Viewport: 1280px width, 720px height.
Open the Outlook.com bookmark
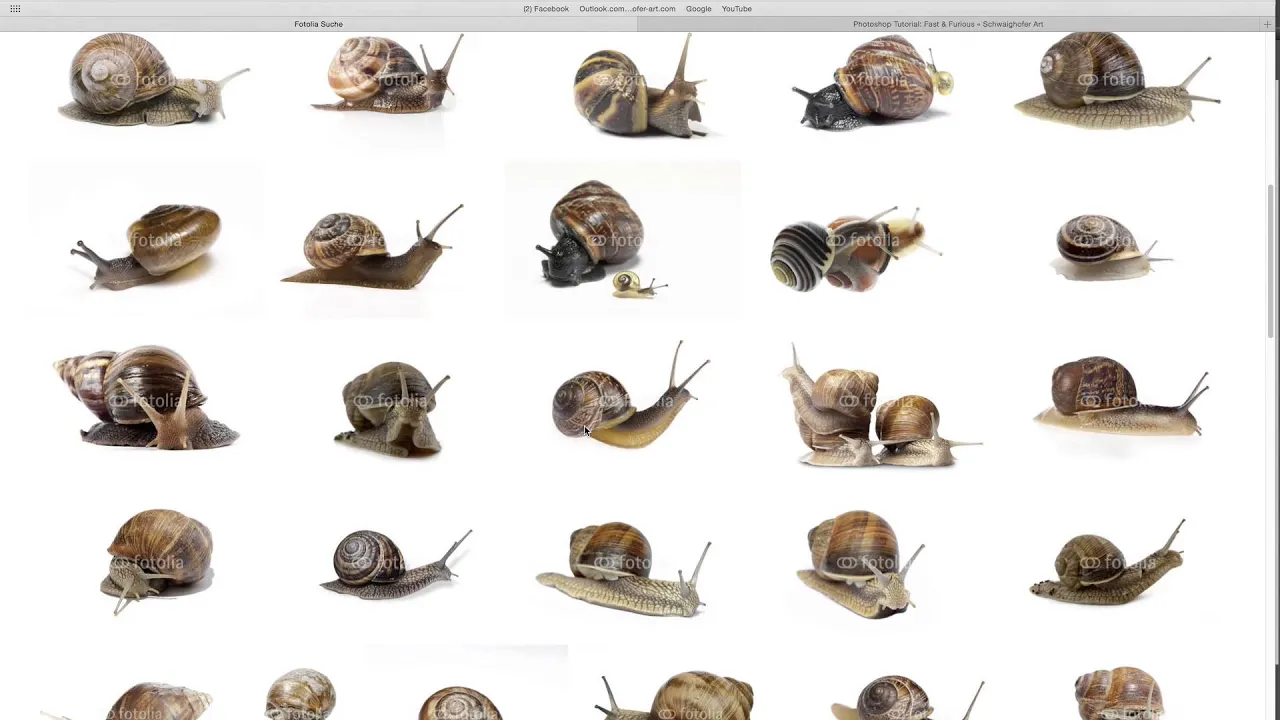point(627,9)
